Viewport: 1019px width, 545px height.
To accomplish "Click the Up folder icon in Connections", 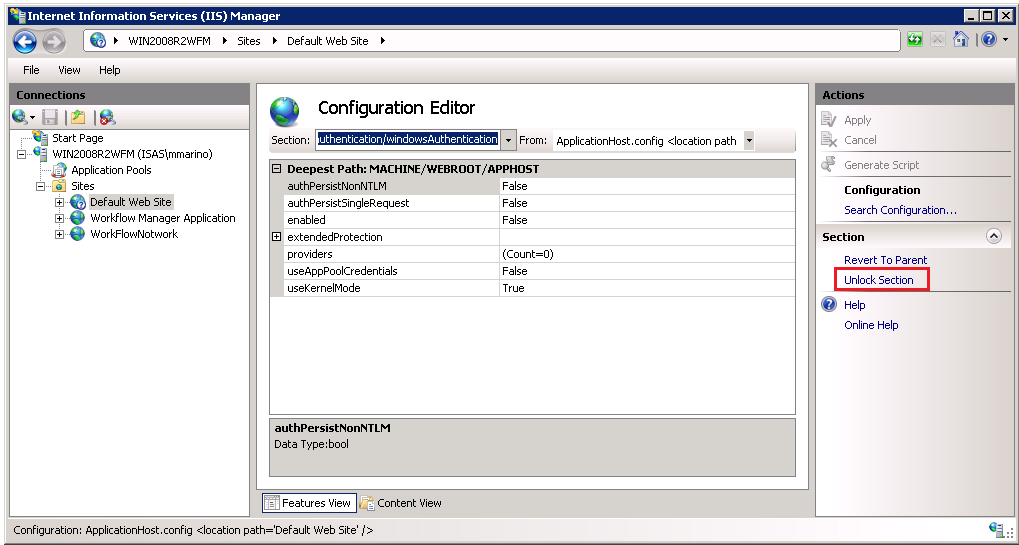I will point(79,117).
